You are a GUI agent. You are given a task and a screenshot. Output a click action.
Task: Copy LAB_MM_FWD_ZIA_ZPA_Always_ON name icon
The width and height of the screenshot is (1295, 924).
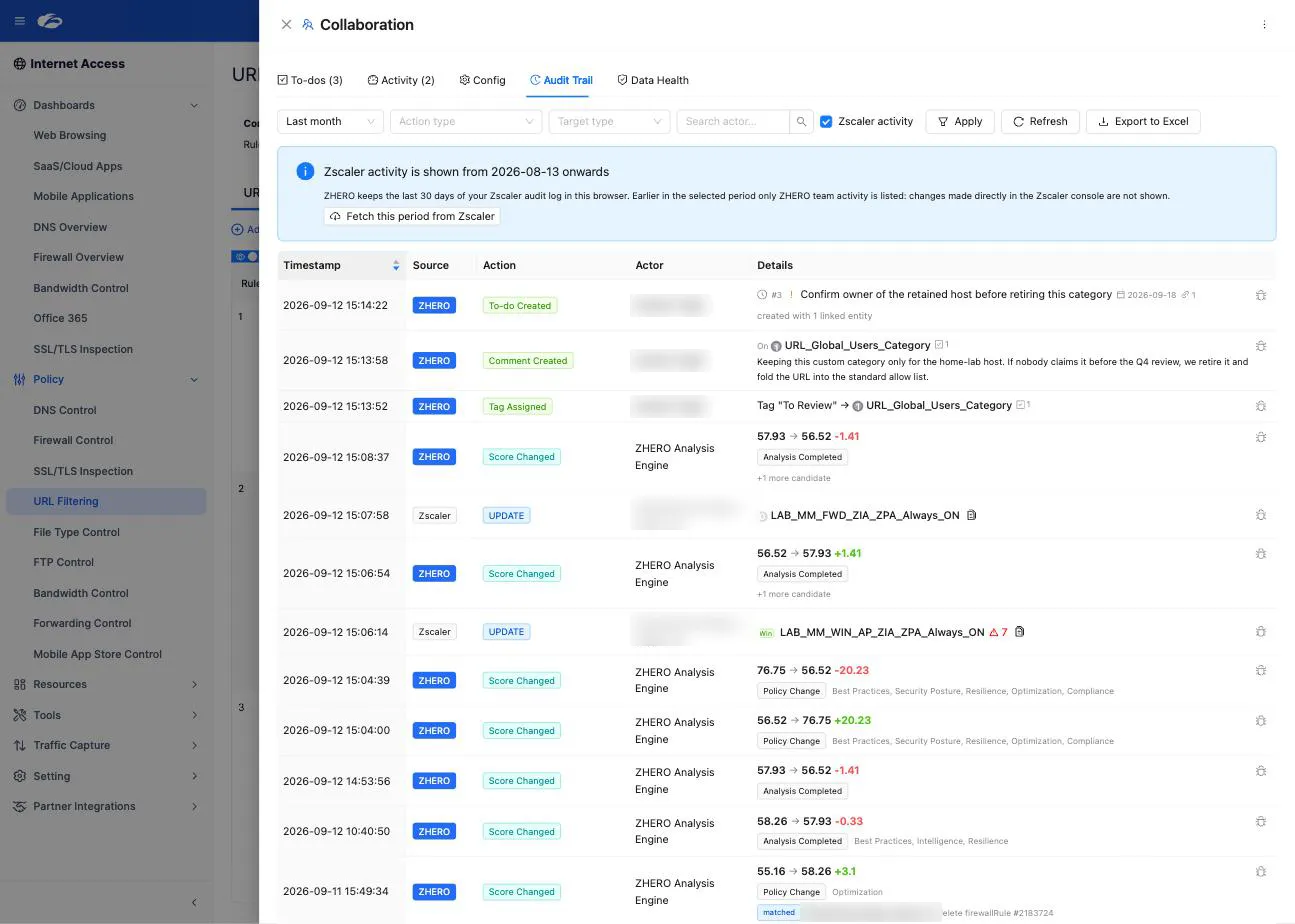click(971, 515)
